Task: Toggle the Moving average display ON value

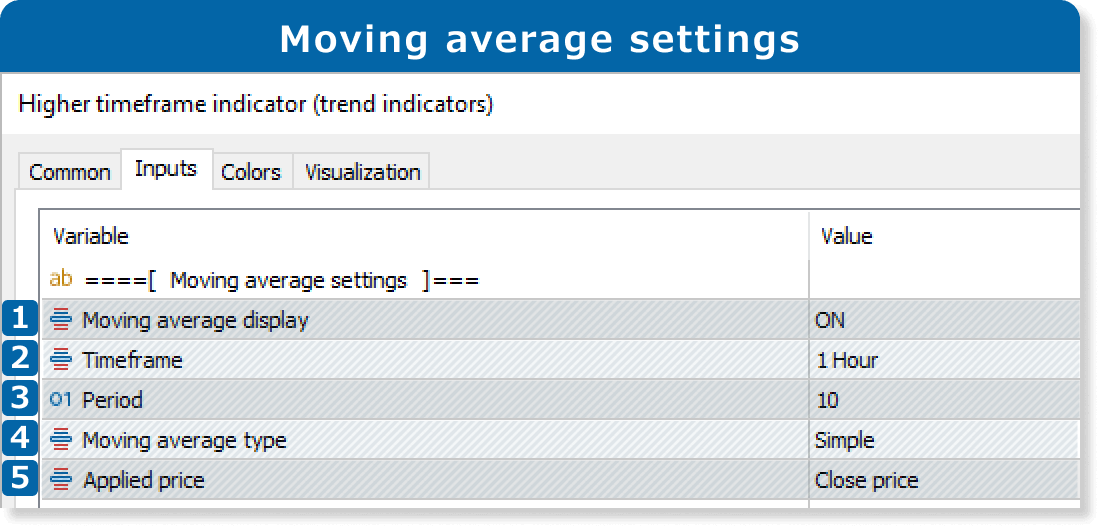Action: click(830, 320)
